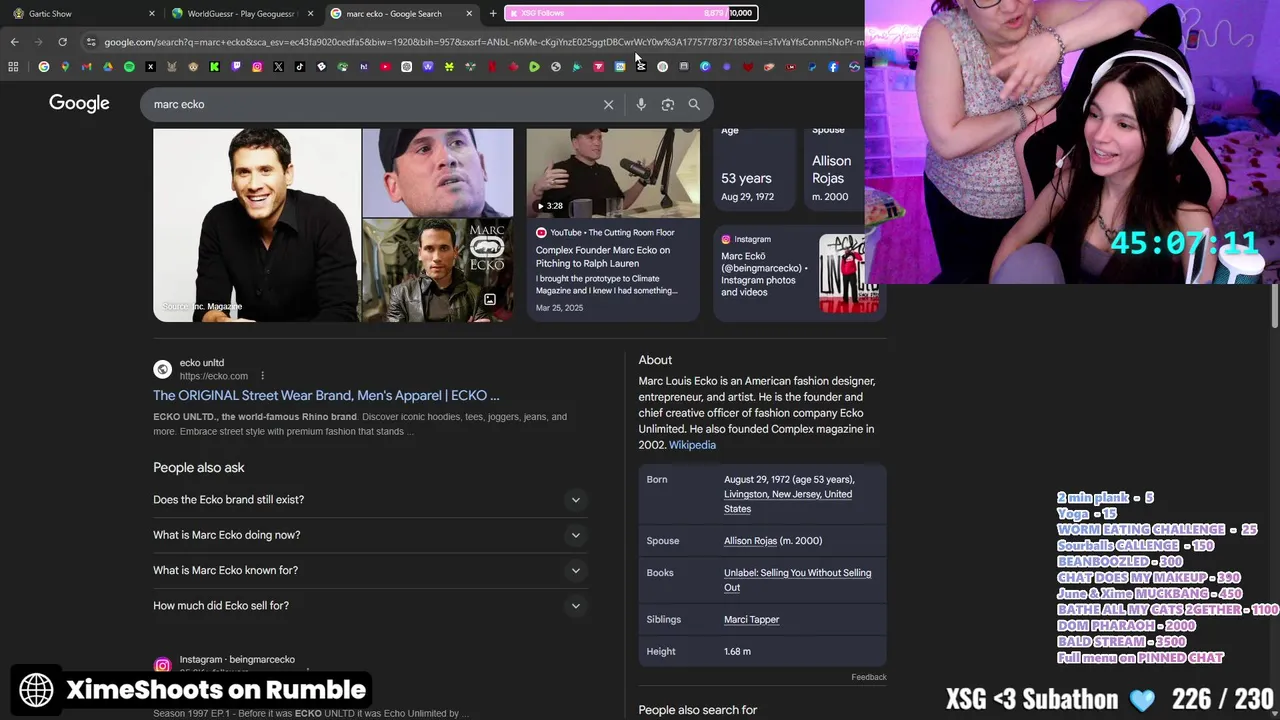Close the Gartic Show tab

(x=152, y=14)
